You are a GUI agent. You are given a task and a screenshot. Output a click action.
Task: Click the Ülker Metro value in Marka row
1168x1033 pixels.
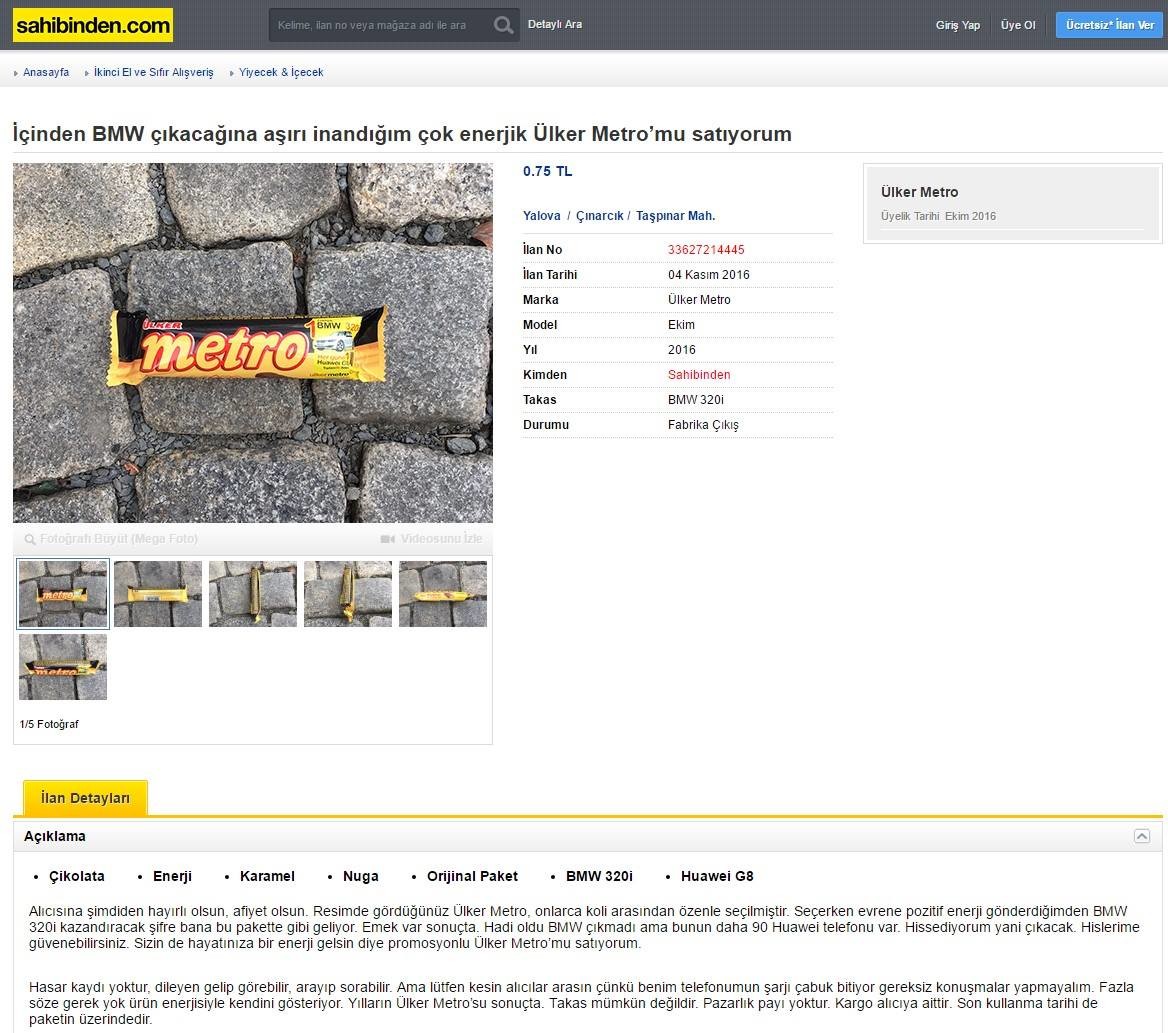tap(699, 299)
